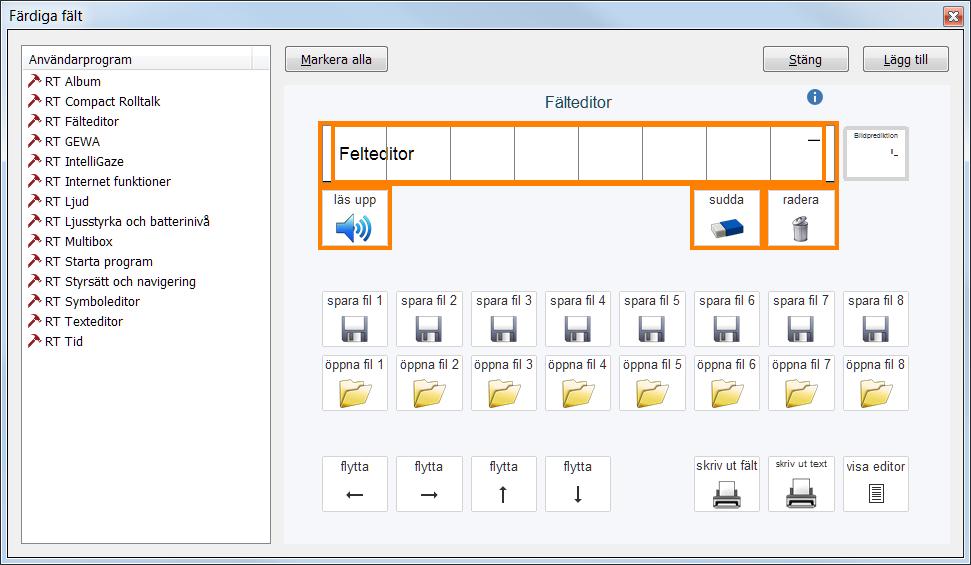971x565 pixels.
Task: Select the 'flytta' up arrow field
Action: [503, 484]
